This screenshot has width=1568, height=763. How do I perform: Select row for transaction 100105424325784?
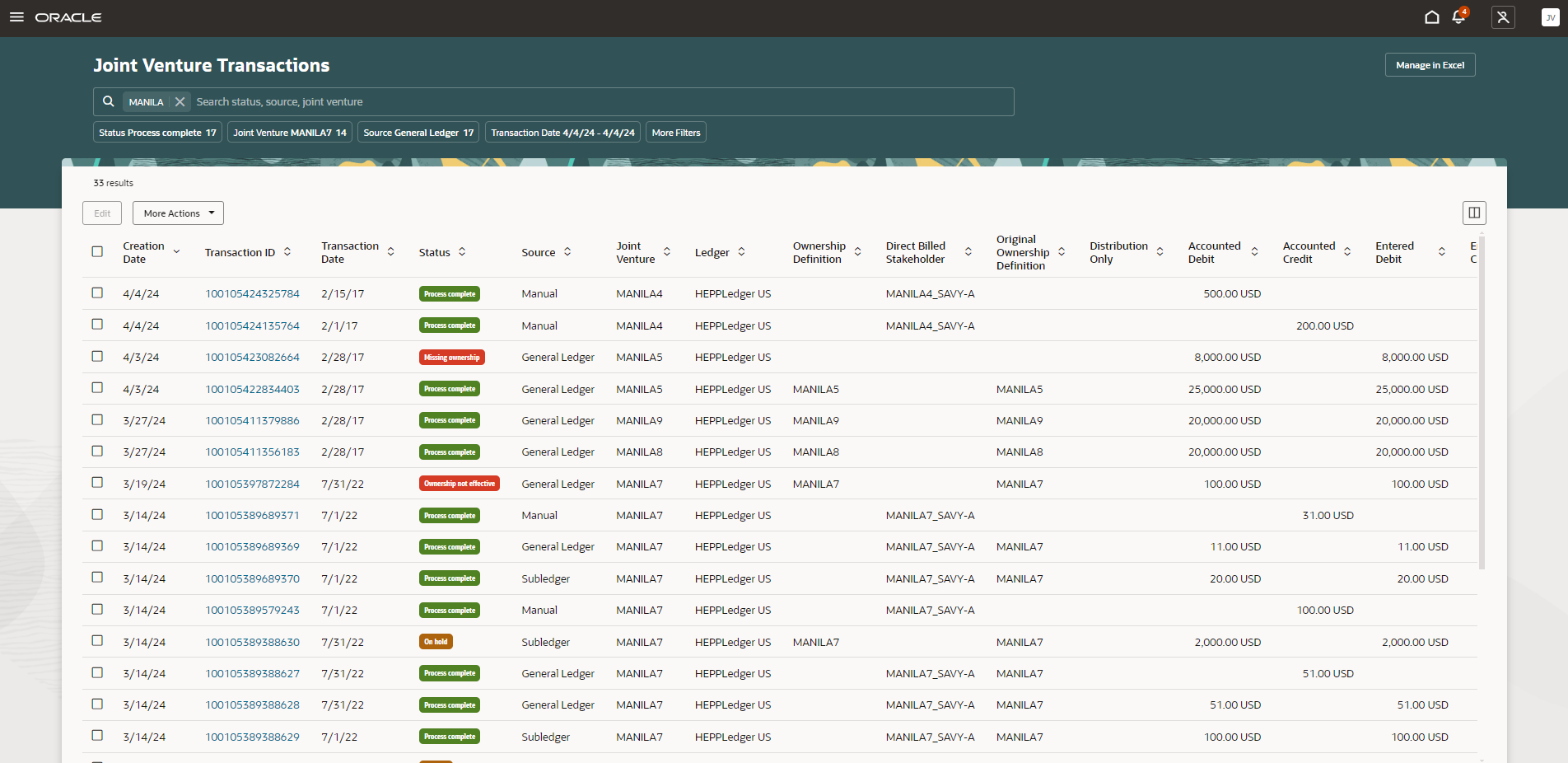click(x=97, y=293)
